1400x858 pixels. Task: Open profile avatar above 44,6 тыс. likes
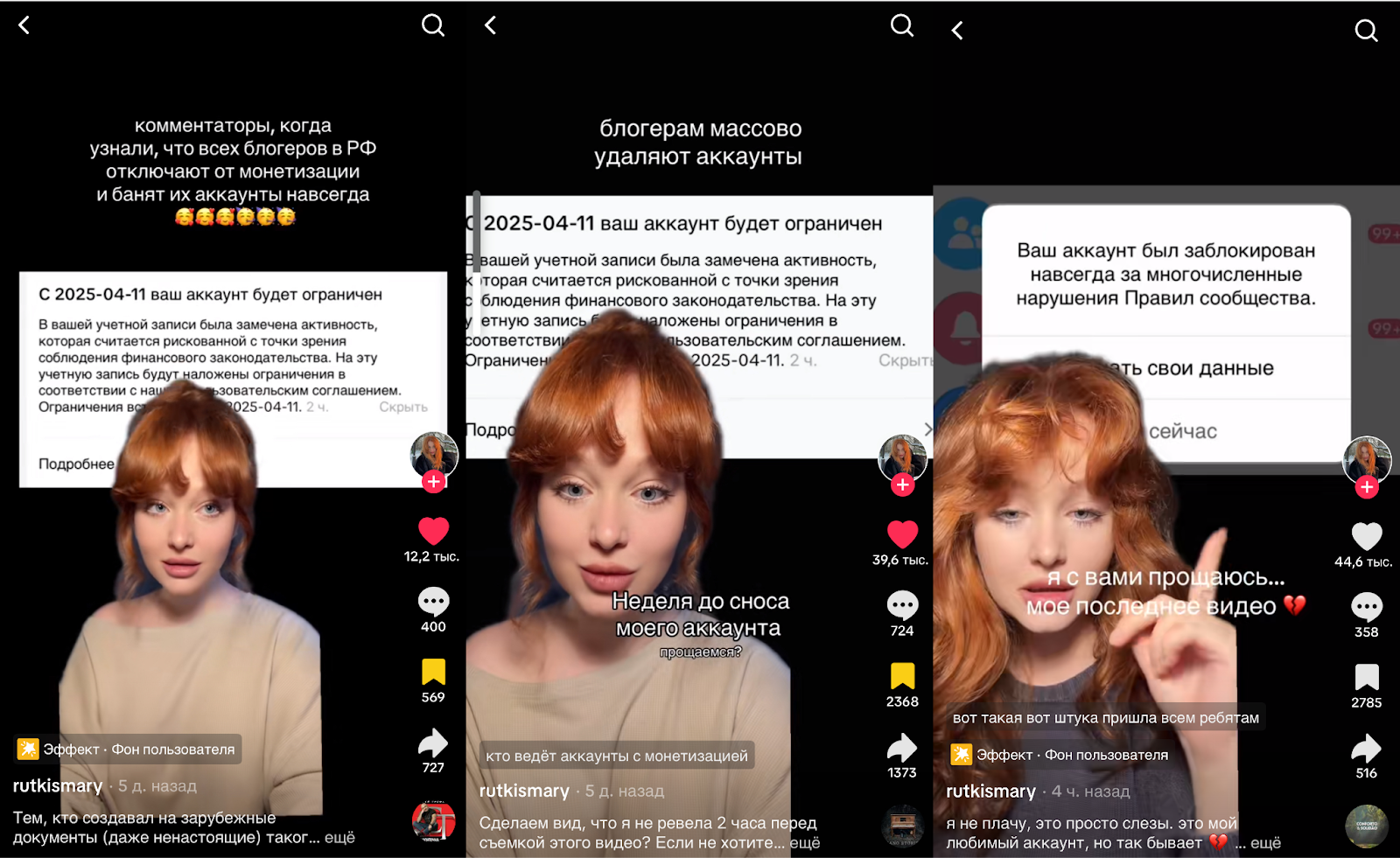tap(1367, 460)
